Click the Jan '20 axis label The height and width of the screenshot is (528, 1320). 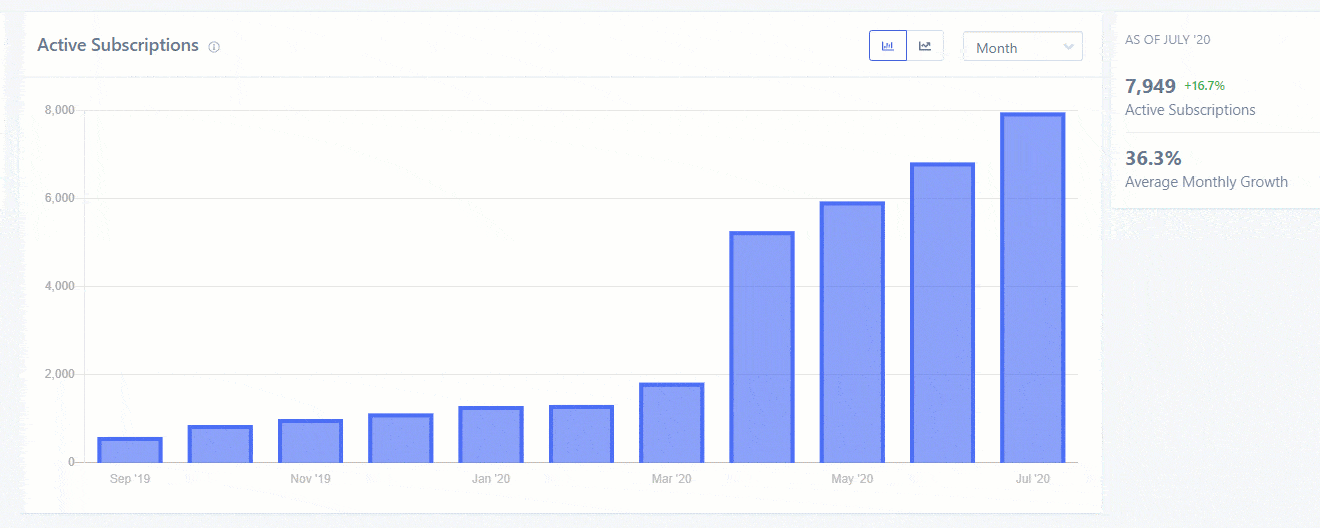(491, 479)
